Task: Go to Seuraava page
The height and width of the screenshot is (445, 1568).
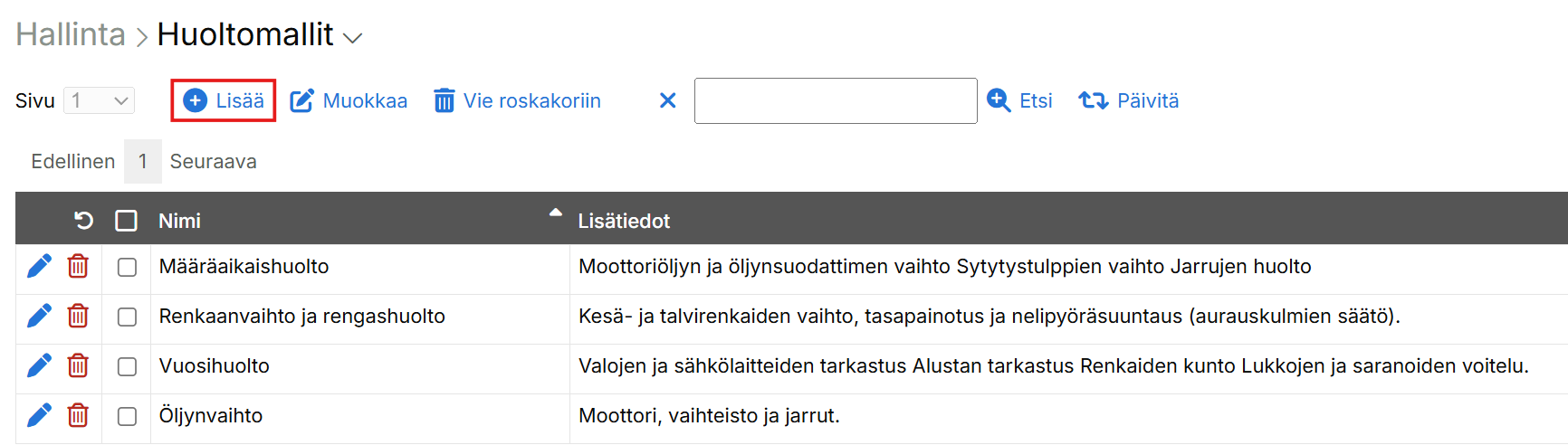Action: tap(213, 162)
